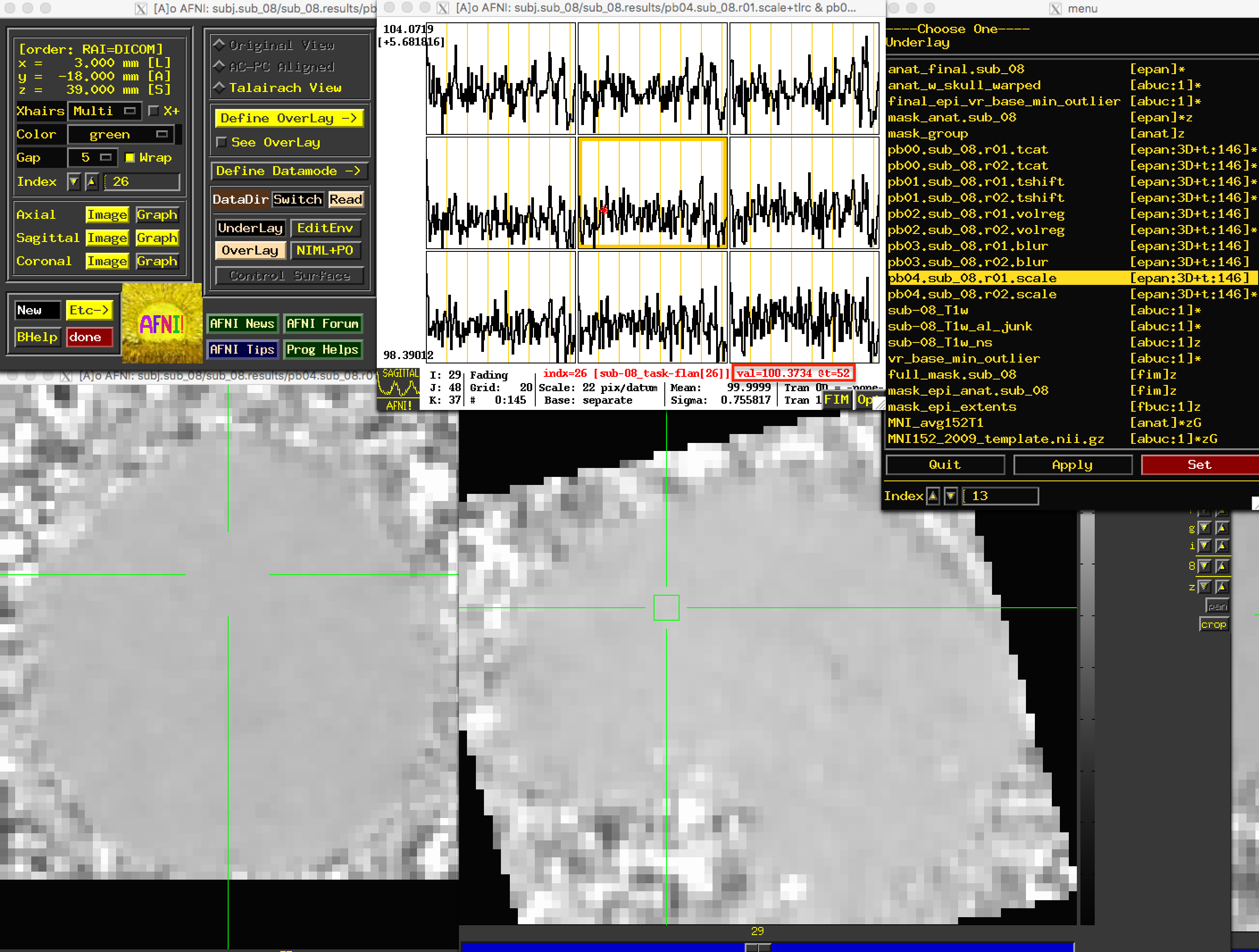Open Sagittal Image viewer
Screen dimensions: 1259x952
(x=107, y=238)
